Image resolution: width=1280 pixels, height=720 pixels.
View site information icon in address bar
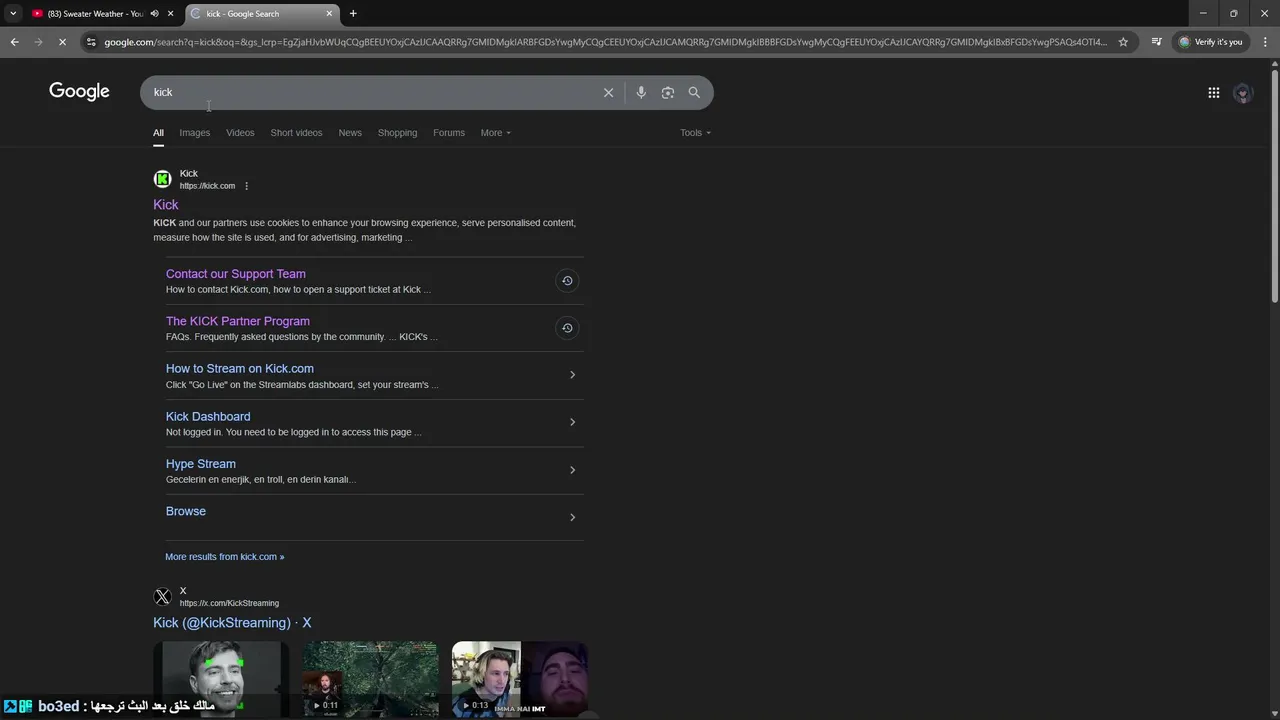point(91,42)
